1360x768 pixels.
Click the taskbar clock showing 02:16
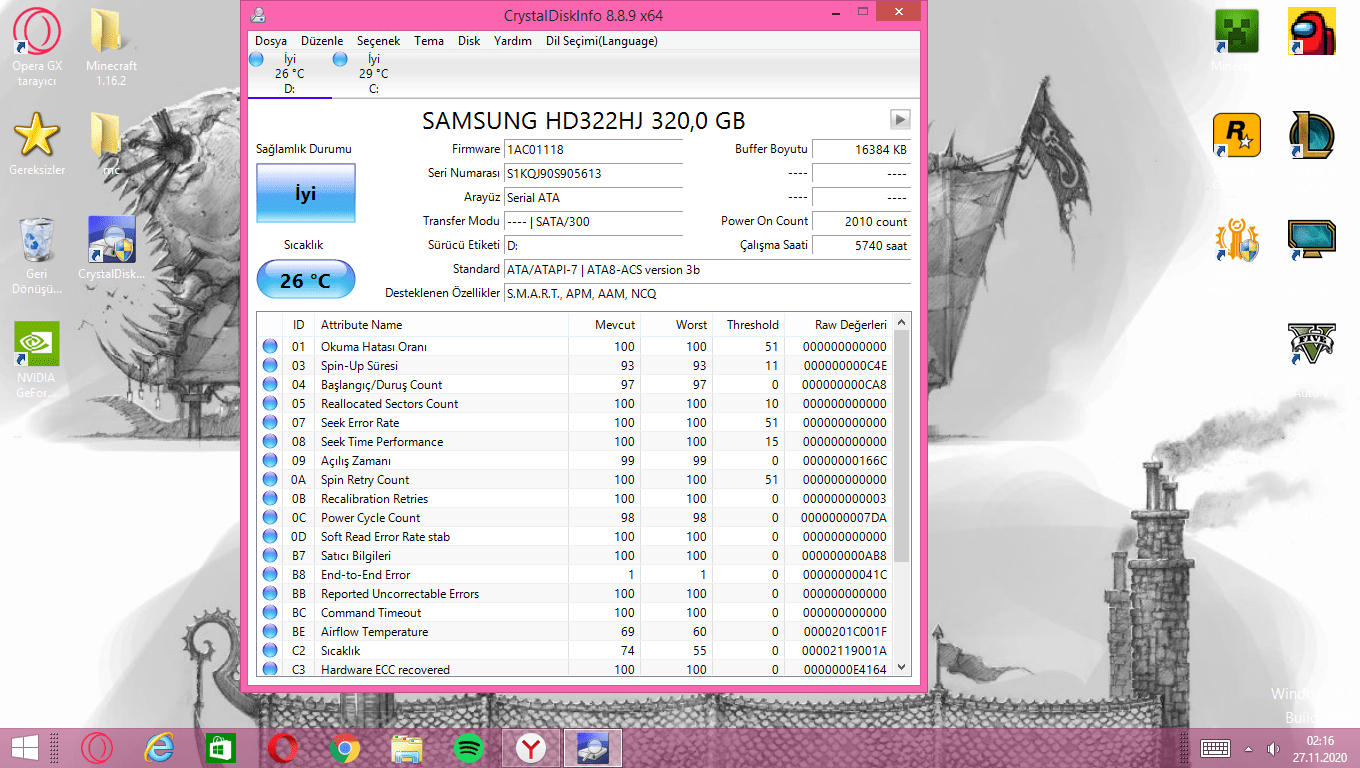1320,748
